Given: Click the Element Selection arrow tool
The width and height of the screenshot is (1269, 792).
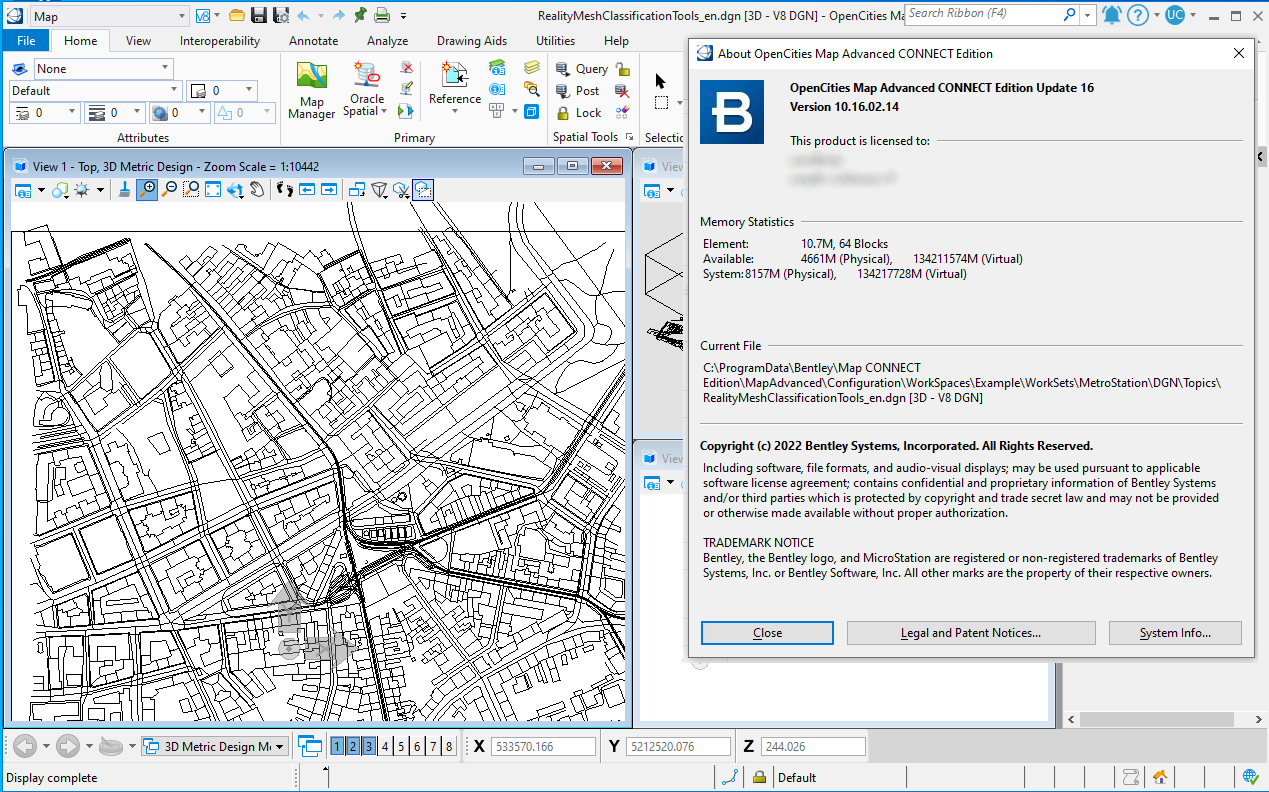Looking at the screenshot, I should click(x=660, y=80).
